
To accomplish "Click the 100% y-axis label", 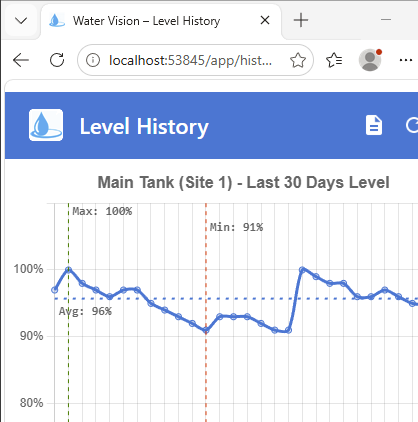I will click(x=28, y=269).
